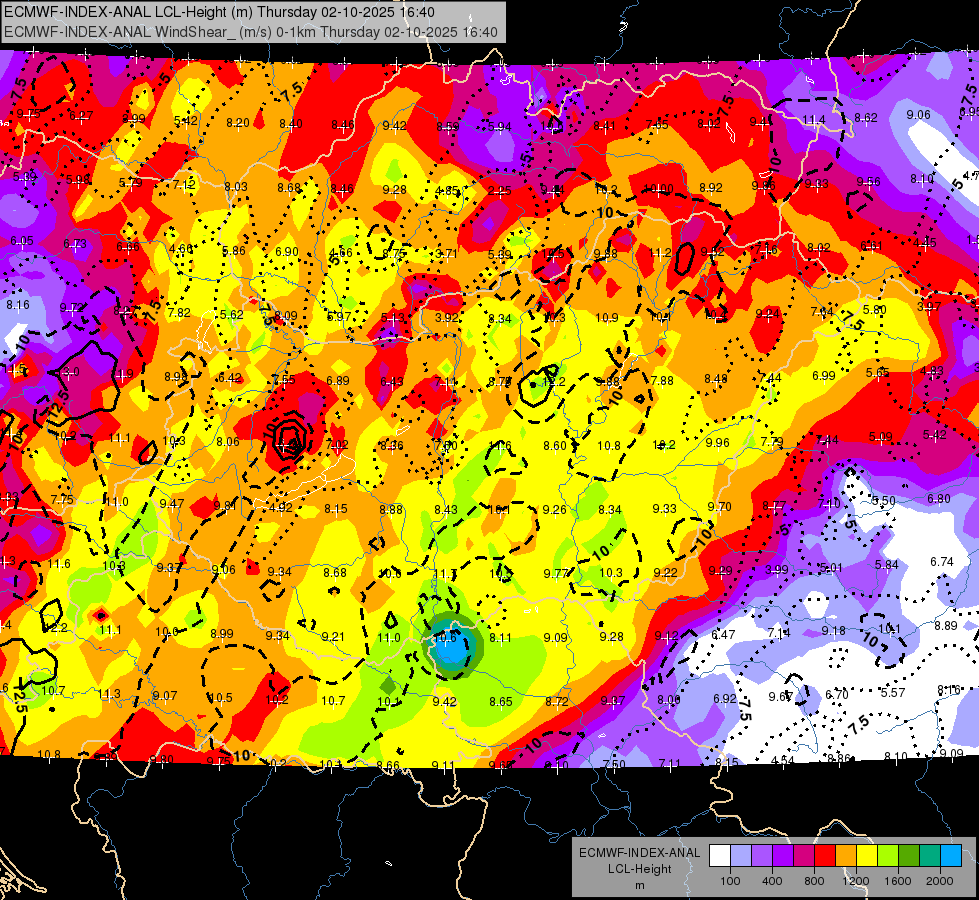The image size is (979, 900).
Task: Click the legend unit 'm'
Action: 639,886
